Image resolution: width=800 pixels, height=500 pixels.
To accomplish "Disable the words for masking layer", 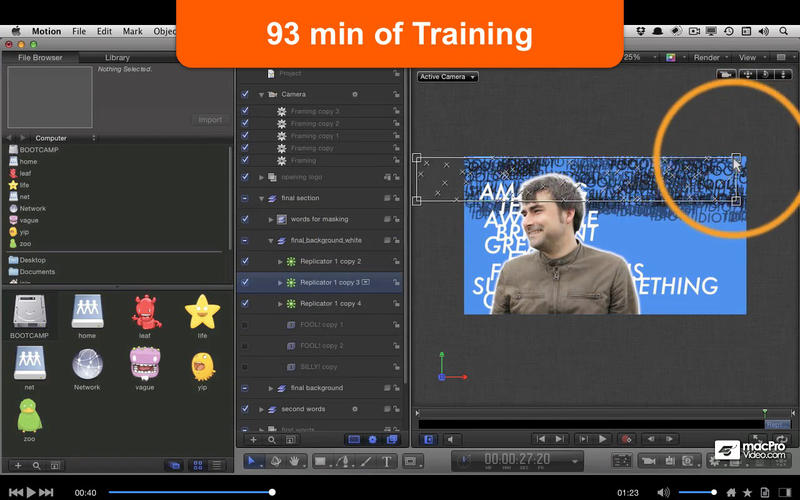I will click(245, 219).
